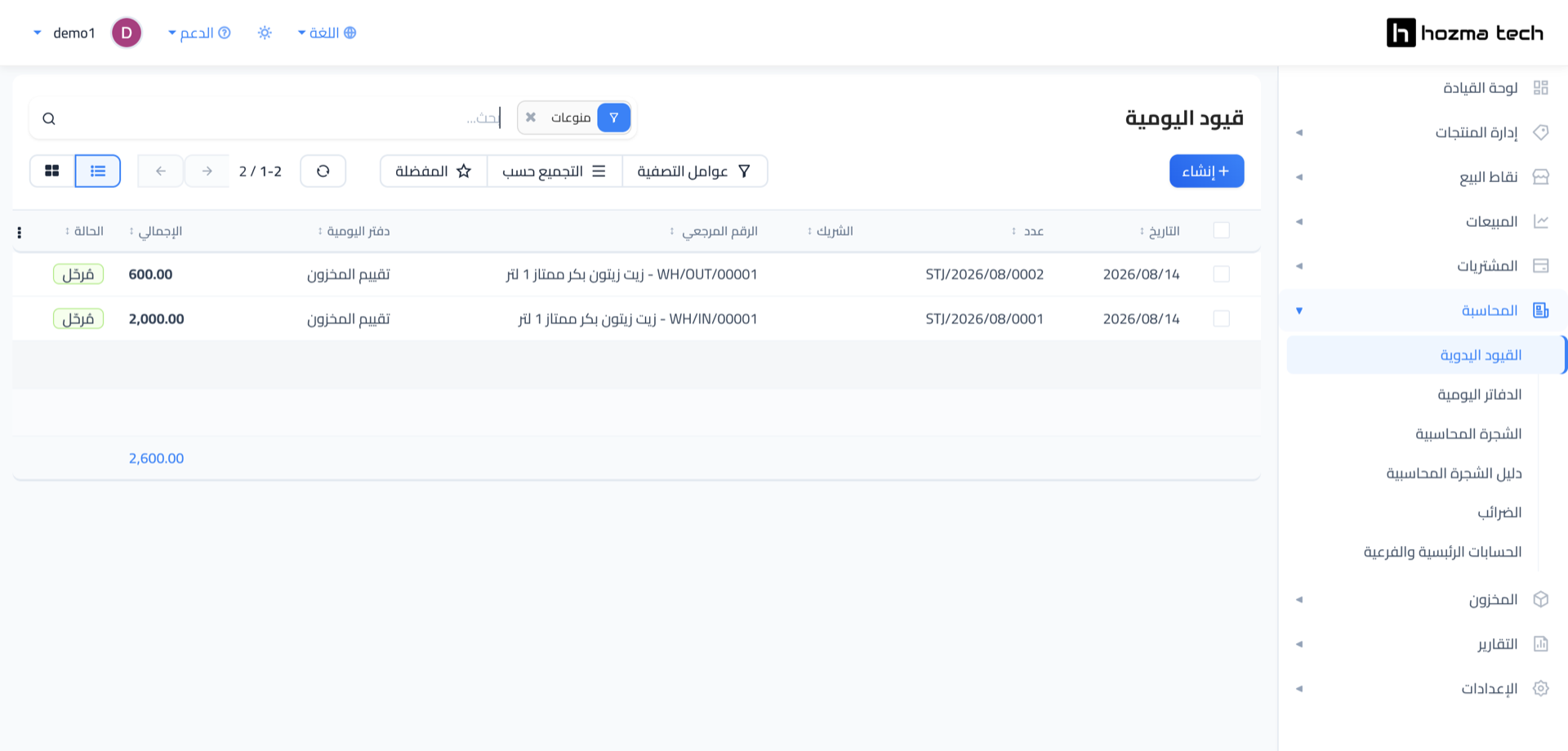Click the inventory cube icon
Image resolution: width=1568 pixels, height=751 pixels.
point(1541,599)
